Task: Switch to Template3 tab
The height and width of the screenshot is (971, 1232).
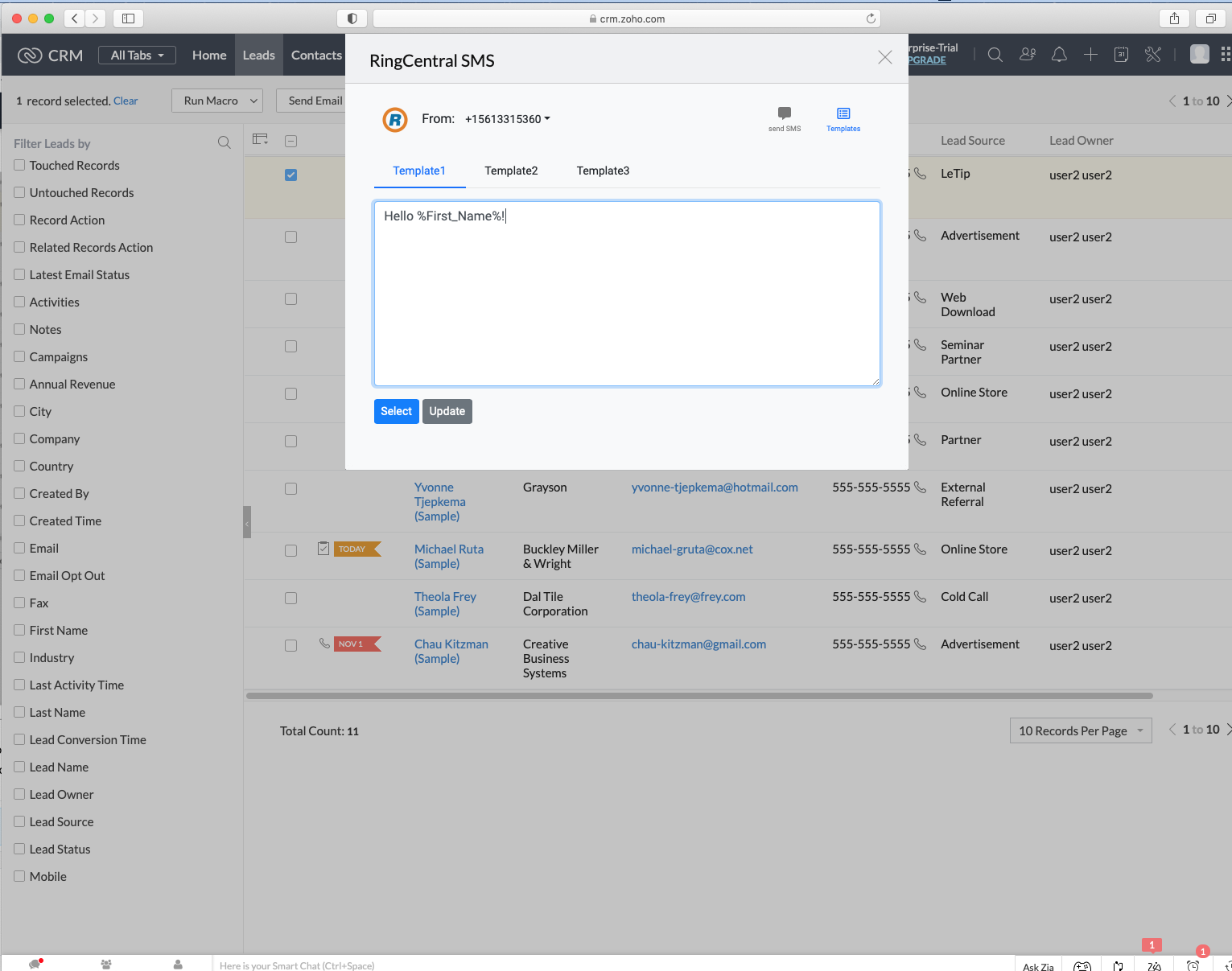Action: (x=603, y=171)
